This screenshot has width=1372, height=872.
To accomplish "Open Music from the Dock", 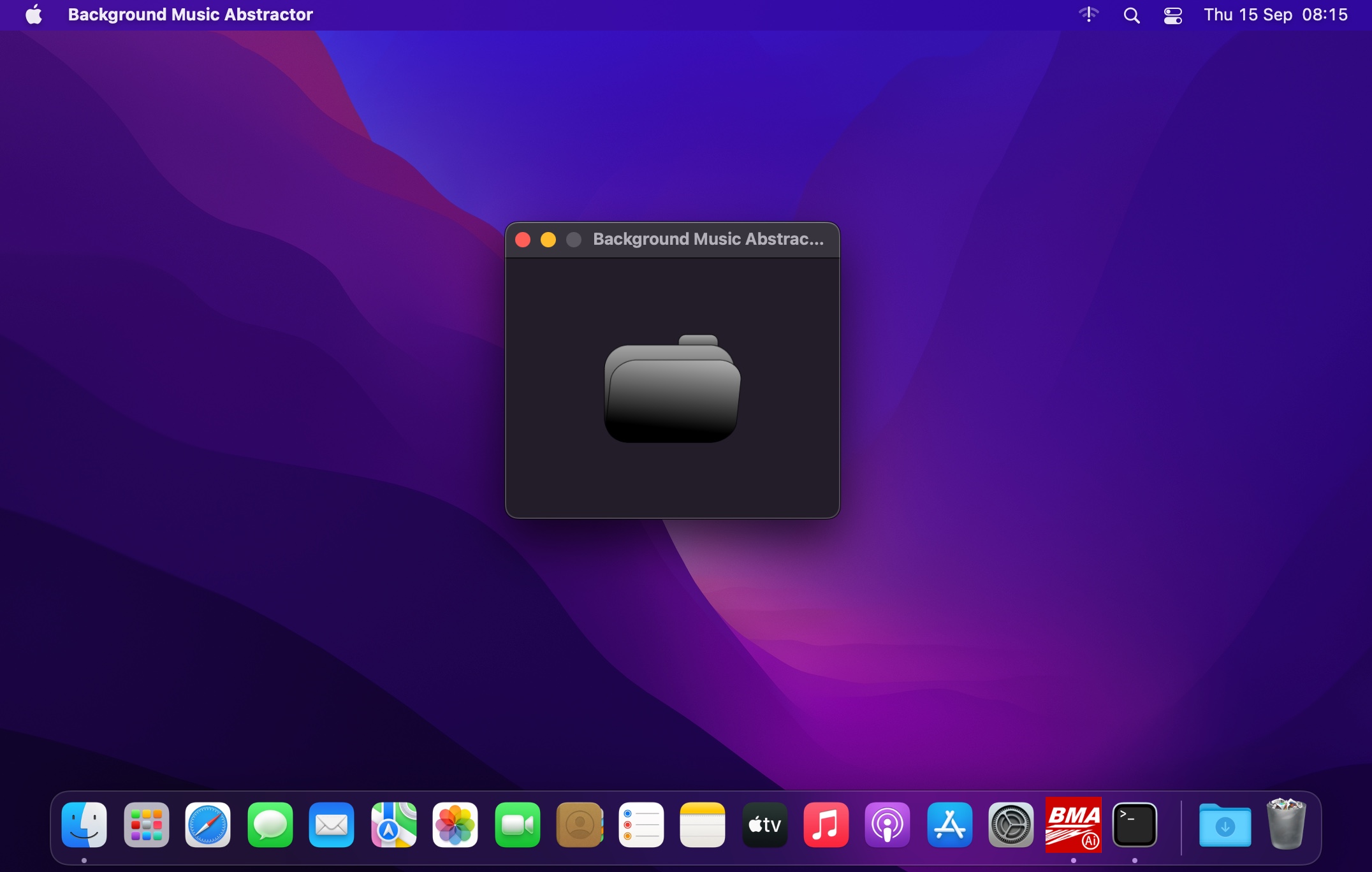I will pyautogui.click(x=826, y=825).
